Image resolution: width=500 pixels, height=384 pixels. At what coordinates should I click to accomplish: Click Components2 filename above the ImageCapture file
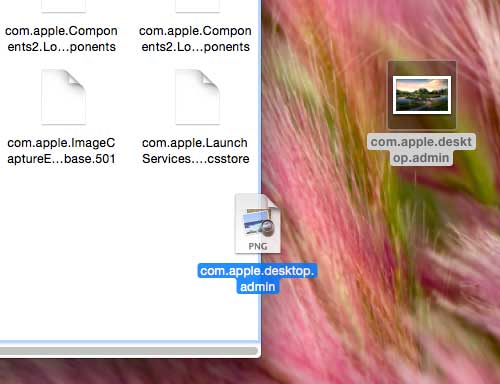point(61,39)
